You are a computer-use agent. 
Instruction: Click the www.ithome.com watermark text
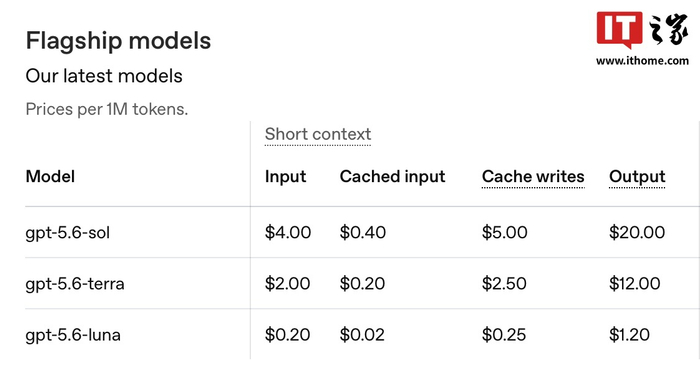point(642,61)
